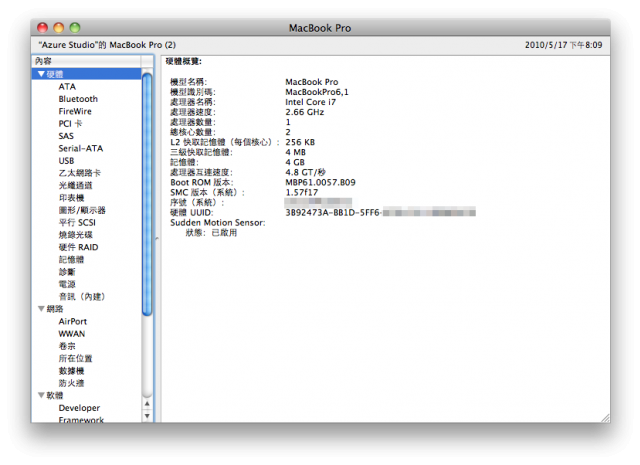Click the sidebar scroll down arrow
Viewport: 640px width, 465px height.
click(x=147, y=416)
